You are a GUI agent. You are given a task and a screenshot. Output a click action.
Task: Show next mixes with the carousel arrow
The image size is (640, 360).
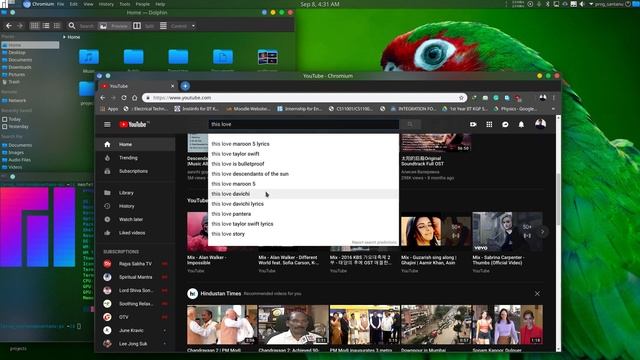[542, 232]
